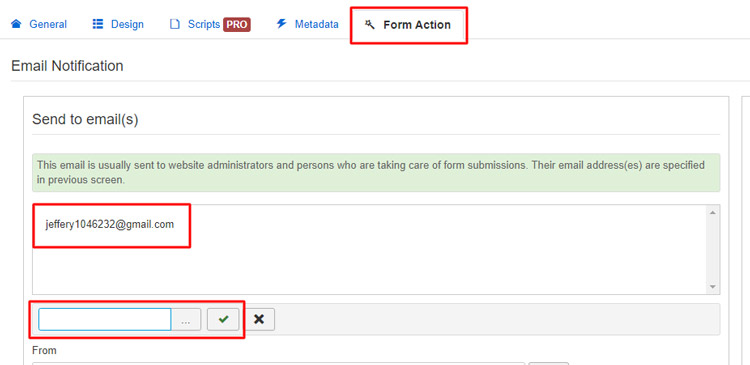Click the Send to email(s) heading
The height and width of the screenshot is (365, 750).
pyautogui.click(x=85, y=120)
